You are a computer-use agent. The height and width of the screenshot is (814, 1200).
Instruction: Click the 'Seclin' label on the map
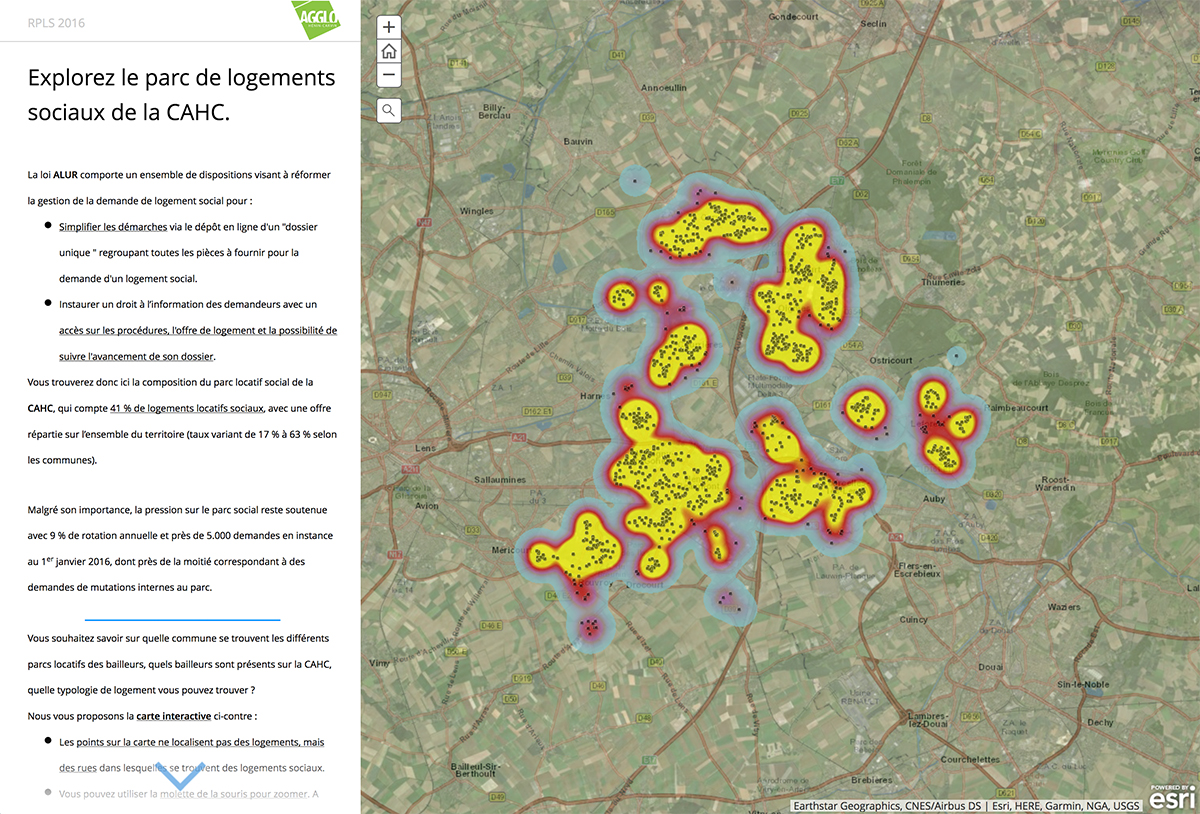873,24
